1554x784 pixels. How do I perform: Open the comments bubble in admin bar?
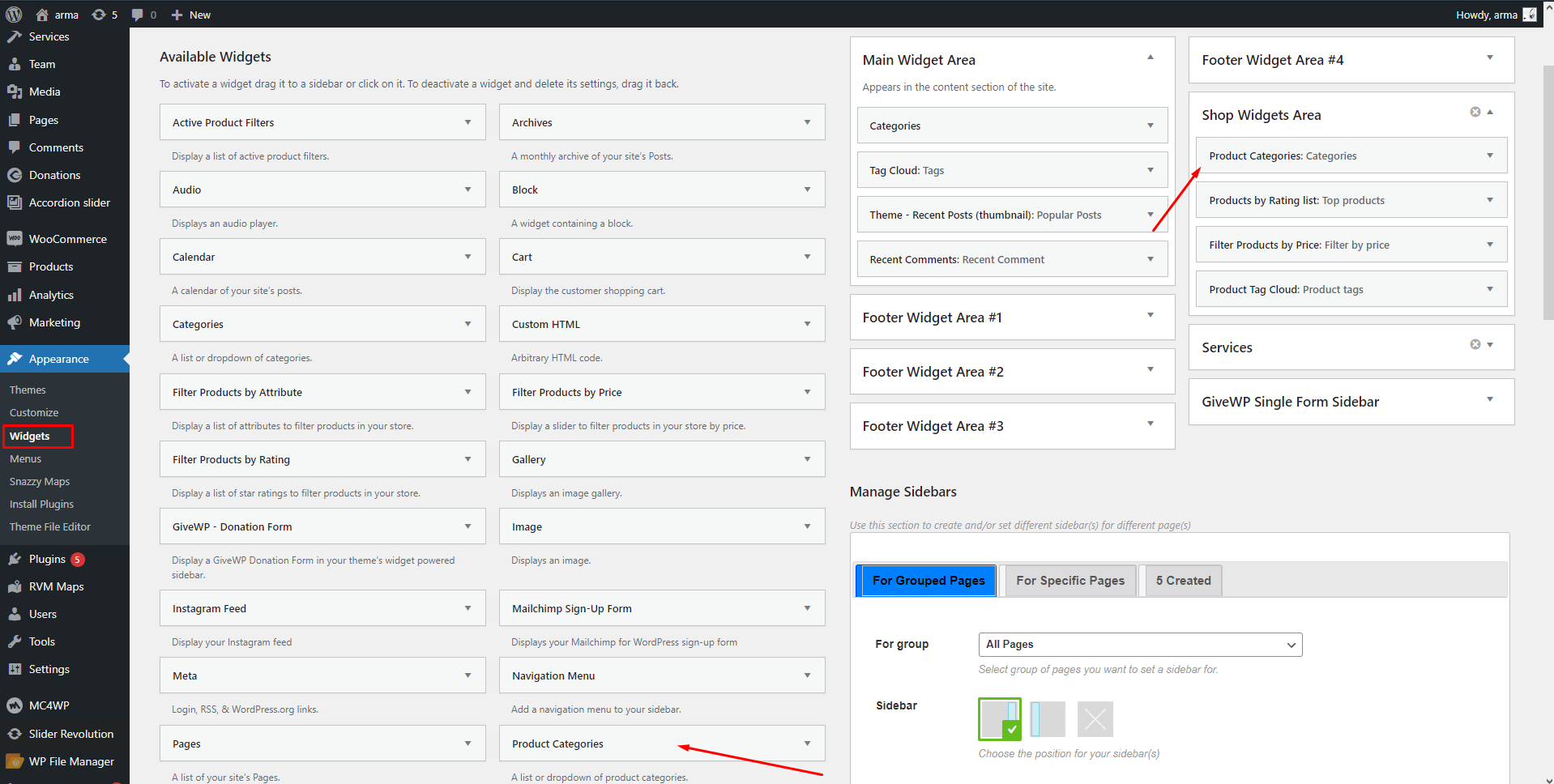pyautogui.click(x=138, y=15)
